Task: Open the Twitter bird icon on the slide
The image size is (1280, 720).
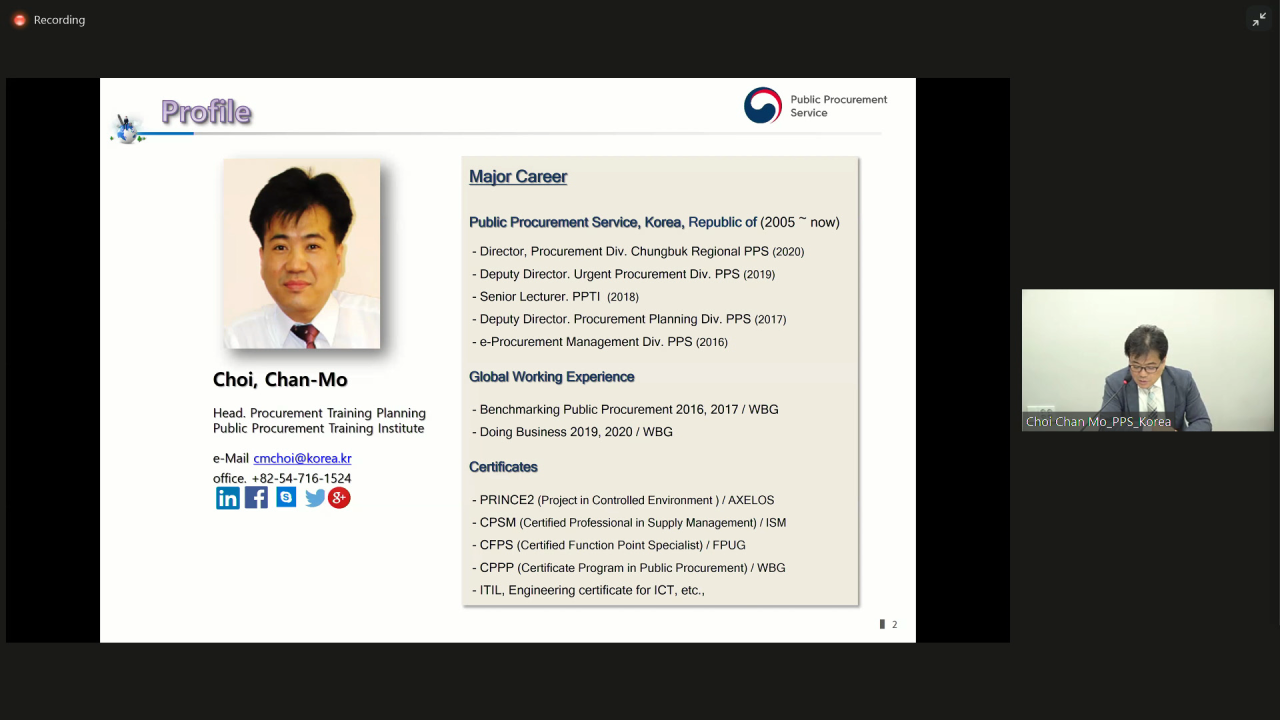Action: click(x=315, y=498)
